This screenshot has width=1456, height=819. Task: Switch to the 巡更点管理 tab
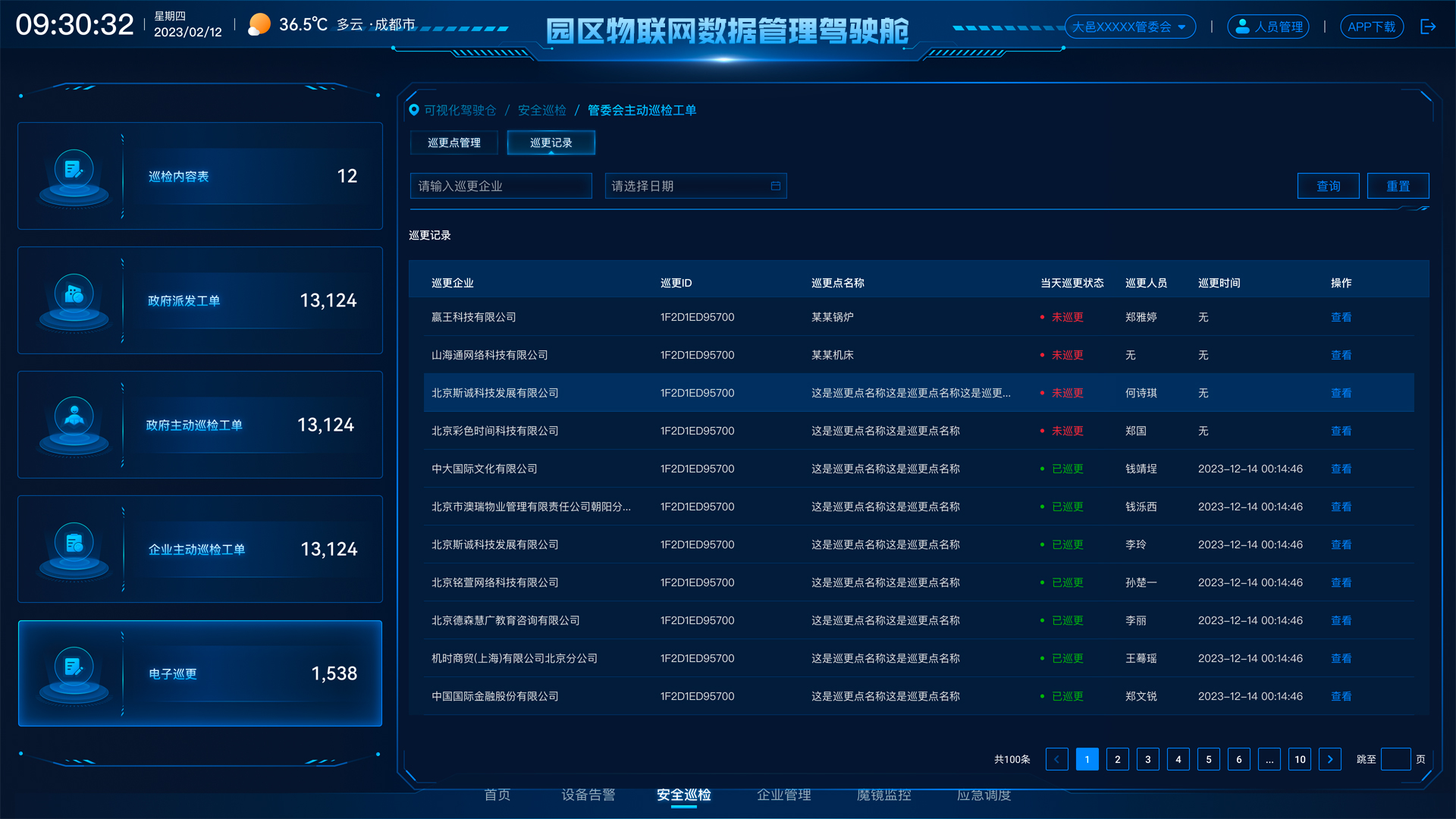point(453,143)
